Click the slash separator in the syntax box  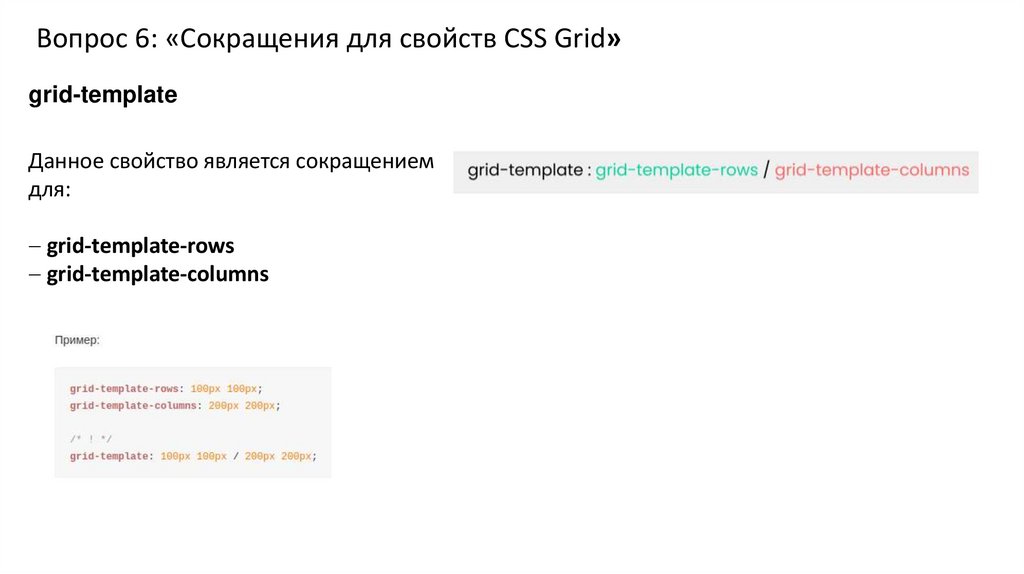point(766,171)
